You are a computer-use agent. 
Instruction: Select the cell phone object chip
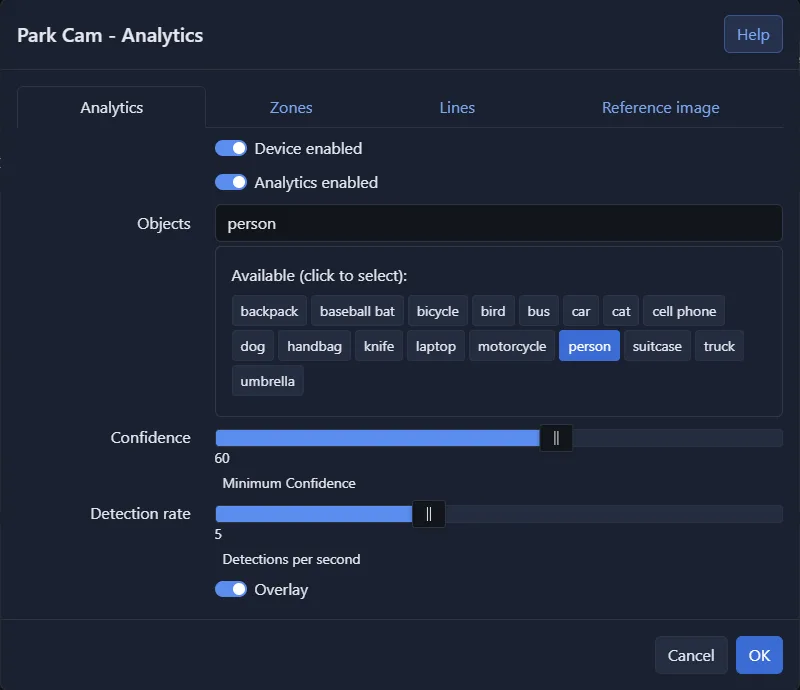[684, 311]
